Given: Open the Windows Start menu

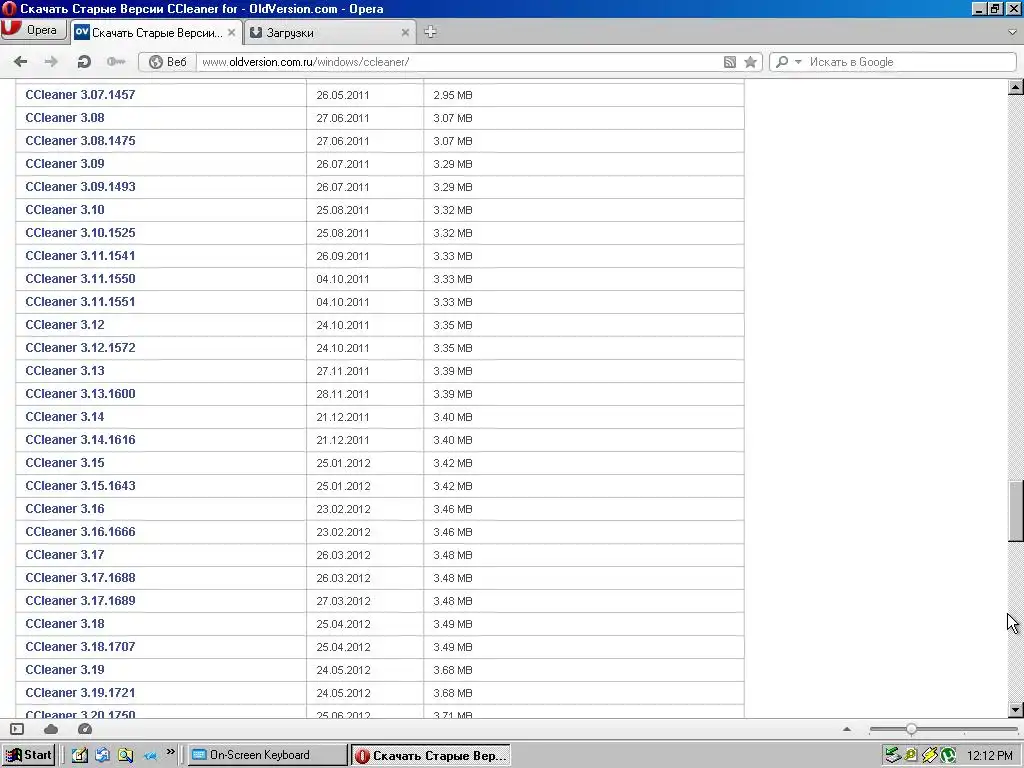Looking at the screenshot, I should coord(29,755).
